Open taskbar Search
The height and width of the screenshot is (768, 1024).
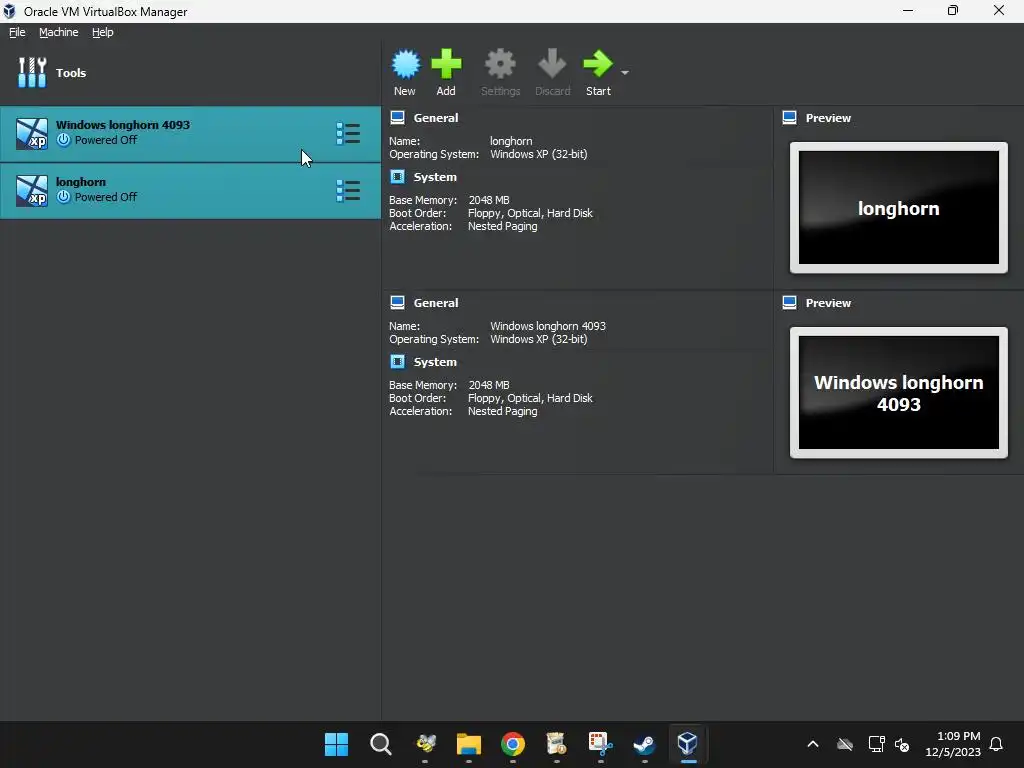[x=381, y=744]
